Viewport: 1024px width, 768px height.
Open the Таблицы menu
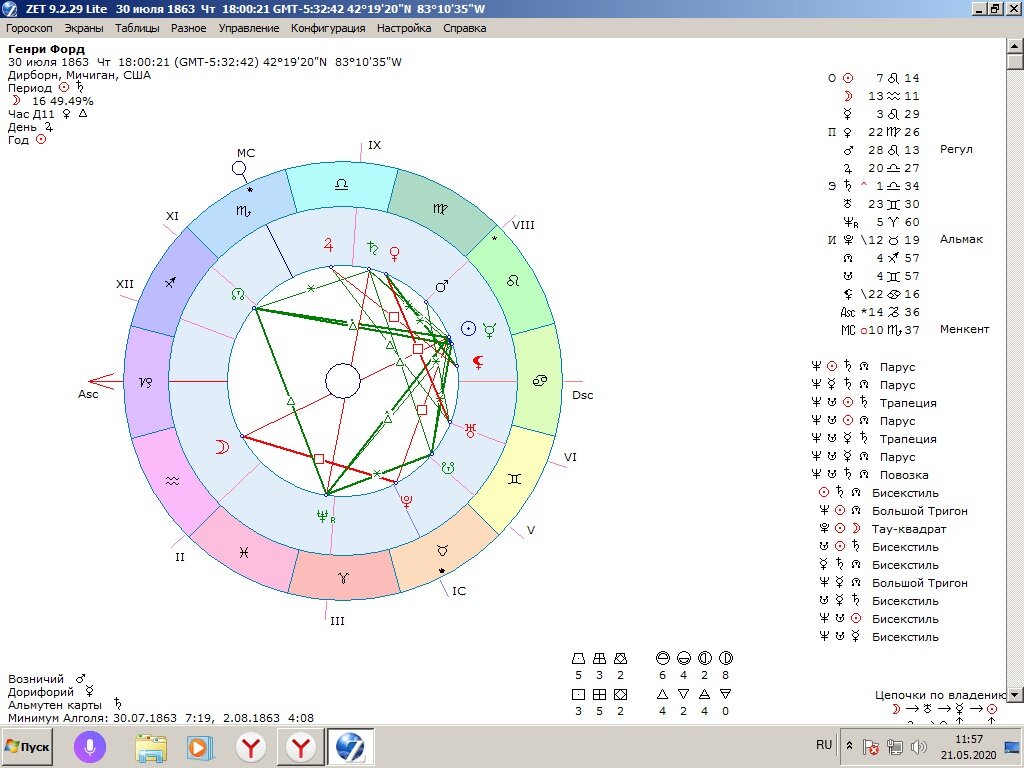click(x=137, y=28)
